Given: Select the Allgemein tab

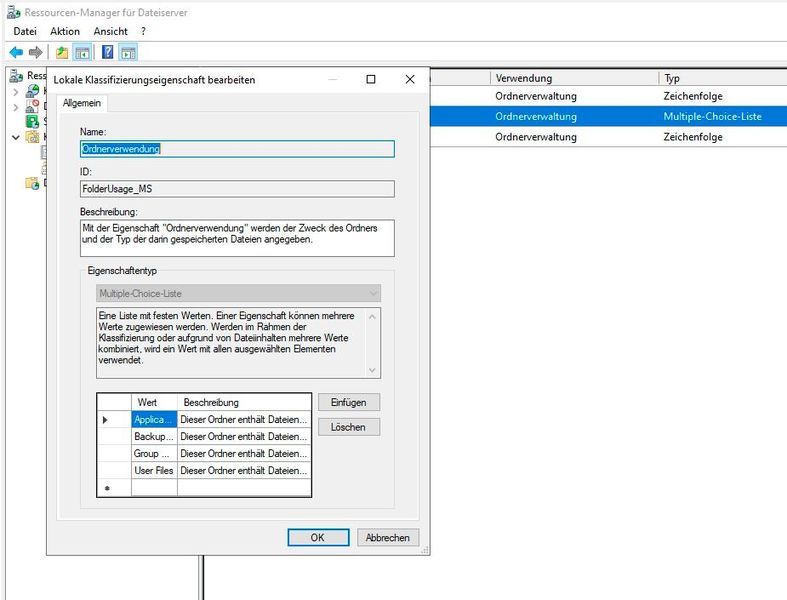Looking at the screenshot, I should coord(82,103).
